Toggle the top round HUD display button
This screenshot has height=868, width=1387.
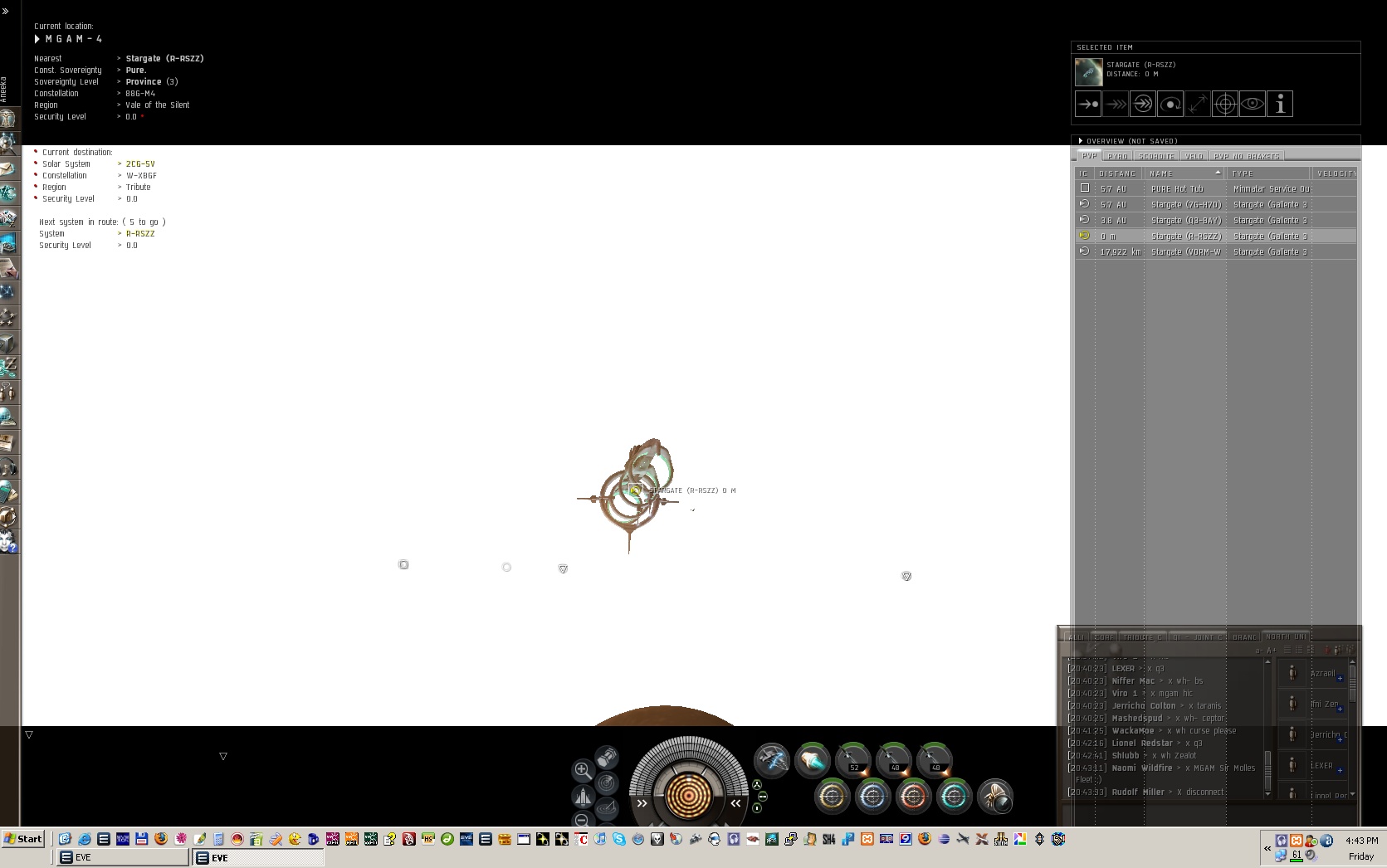[x=757, y=784]
